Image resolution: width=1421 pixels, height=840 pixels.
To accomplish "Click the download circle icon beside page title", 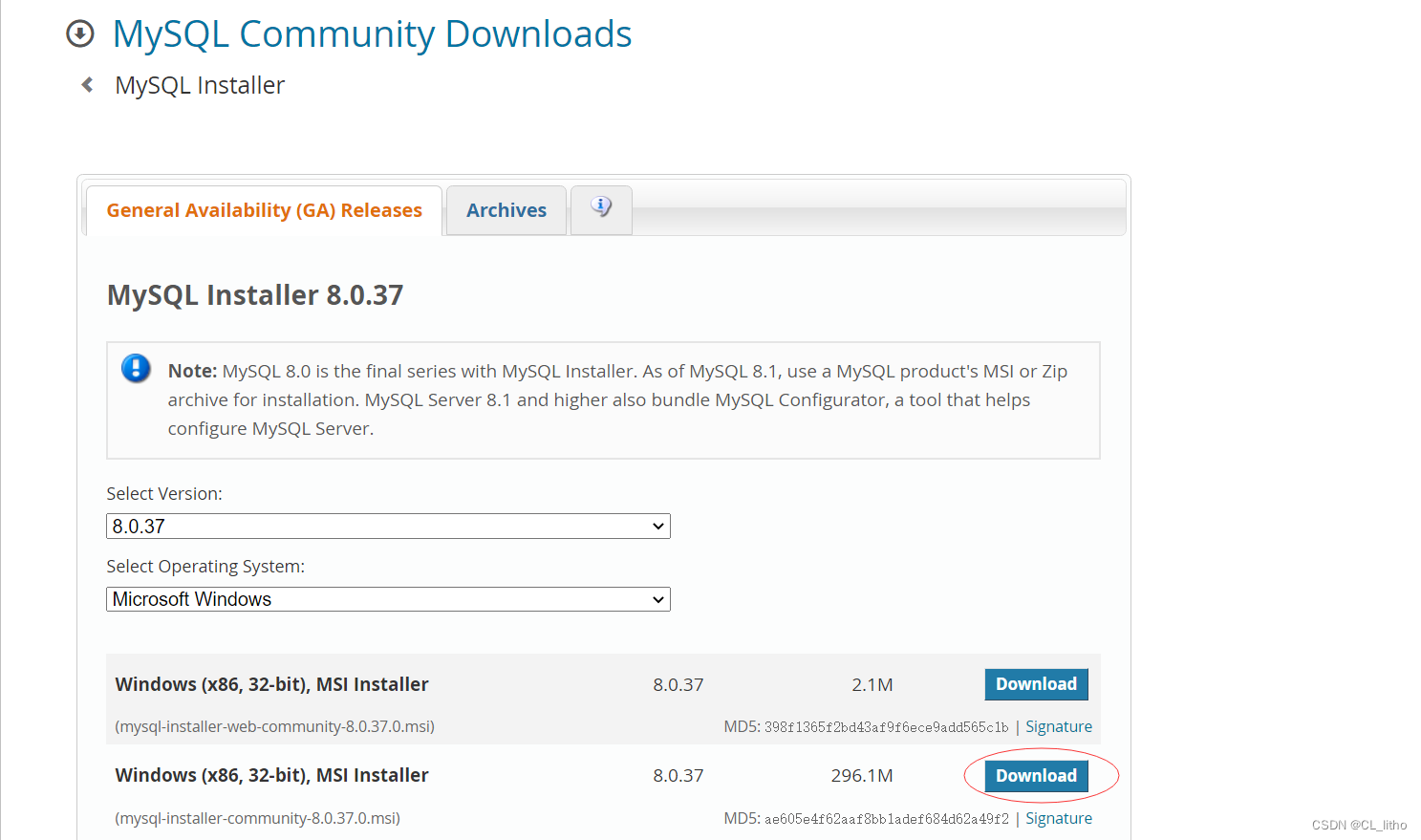I will click(80, 34).
